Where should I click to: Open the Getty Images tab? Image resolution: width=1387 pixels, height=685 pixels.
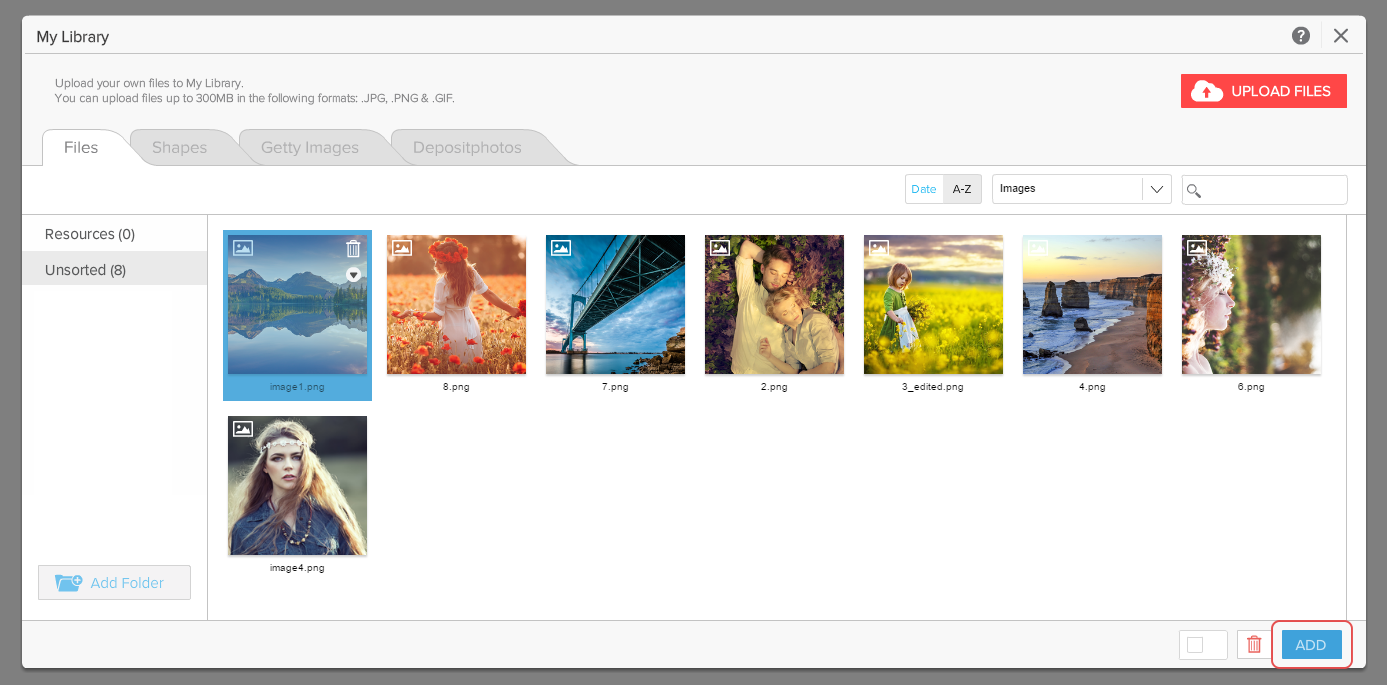(309, 148)
